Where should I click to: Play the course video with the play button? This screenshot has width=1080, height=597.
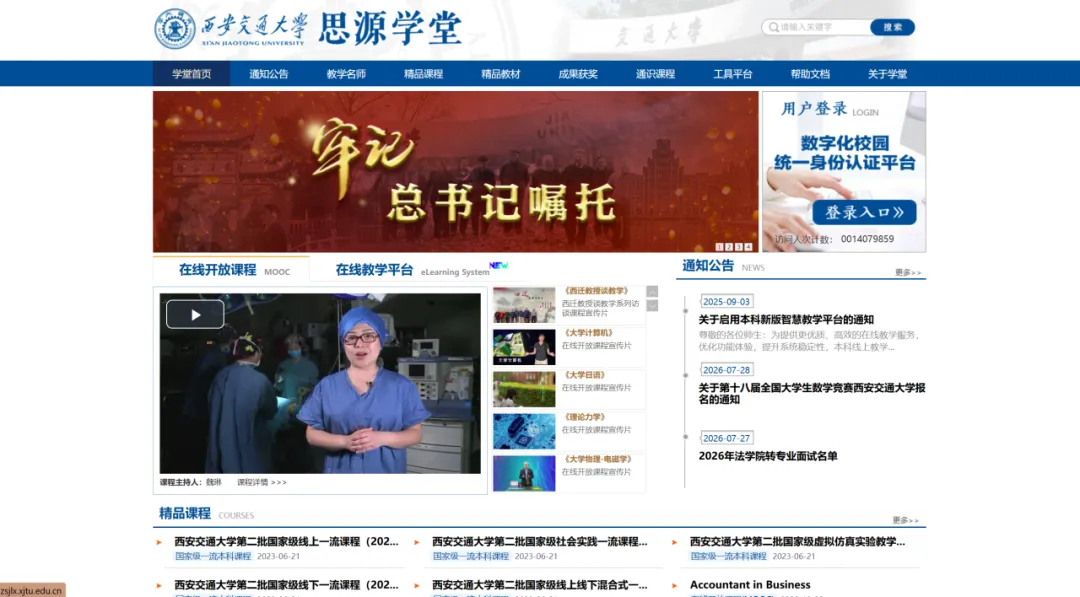click(195, 315)
